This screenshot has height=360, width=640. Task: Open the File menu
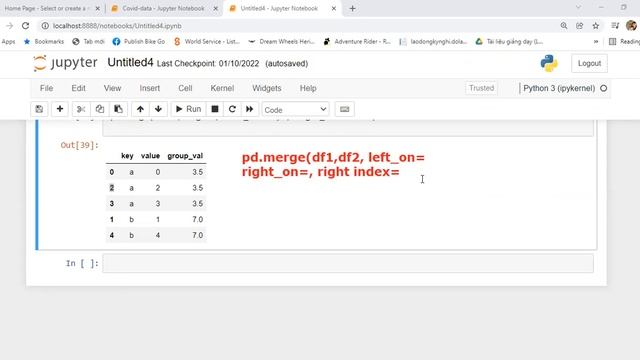47,88
